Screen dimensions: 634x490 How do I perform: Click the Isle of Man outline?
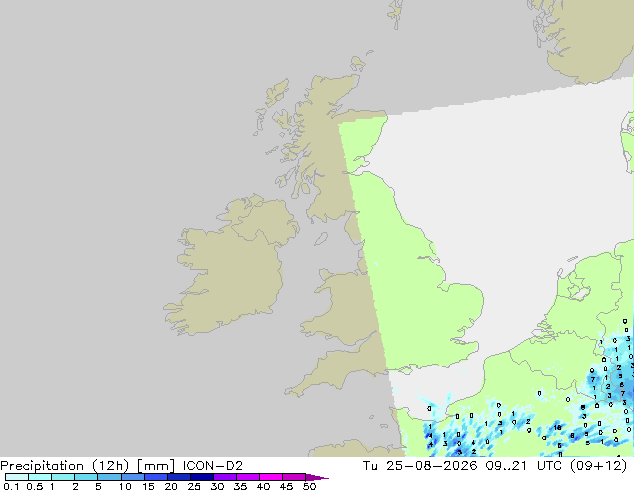[x=321, y=239]
